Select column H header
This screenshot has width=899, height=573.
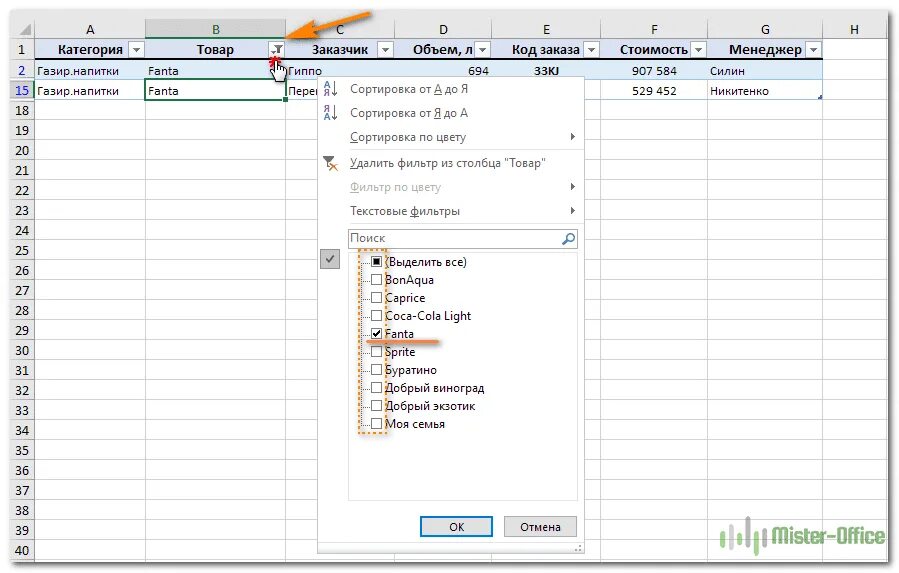click(854, 29)
